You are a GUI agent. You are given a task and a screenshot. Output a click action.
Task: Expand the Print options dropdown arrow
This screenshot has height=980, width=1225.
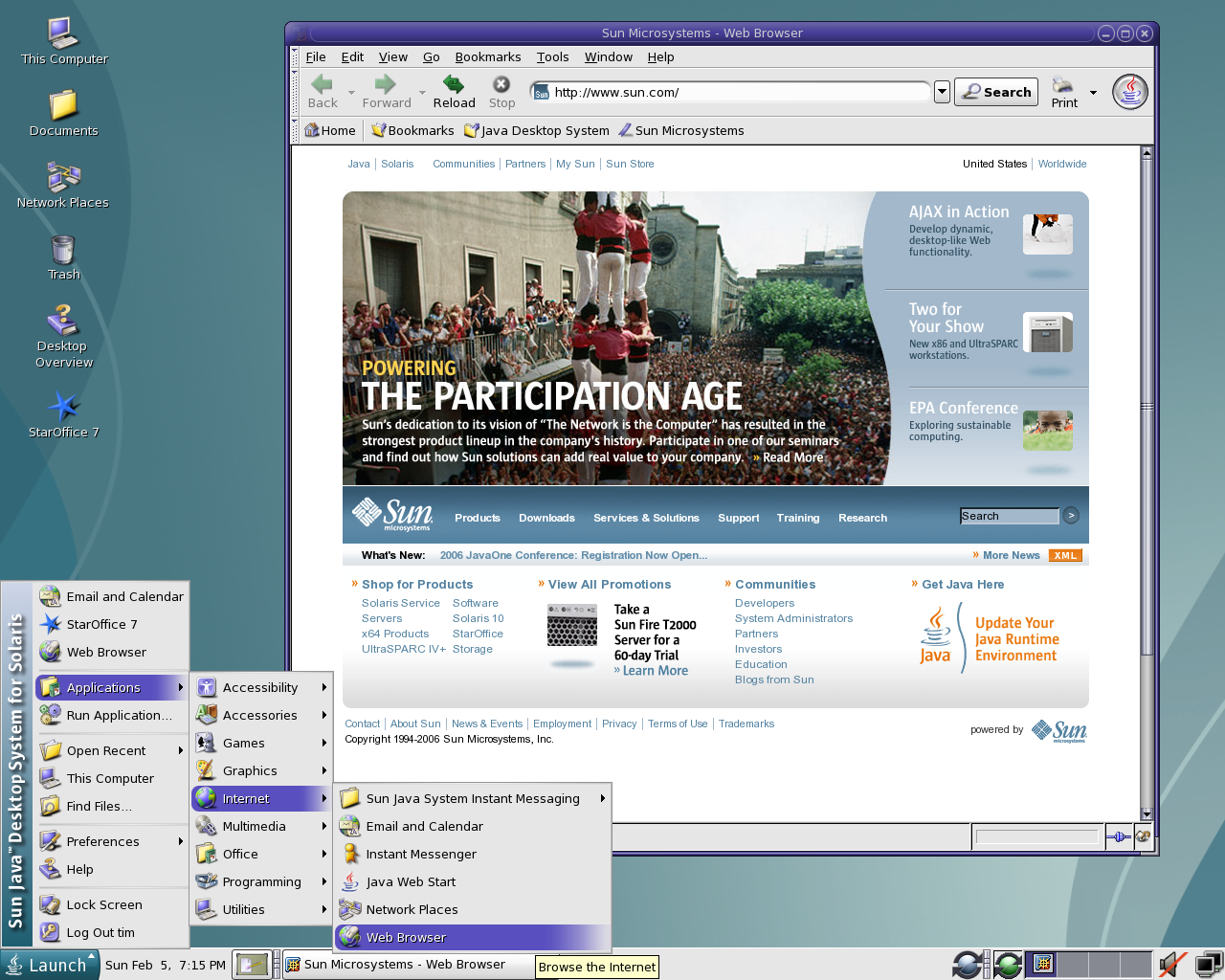[1093, 93]
